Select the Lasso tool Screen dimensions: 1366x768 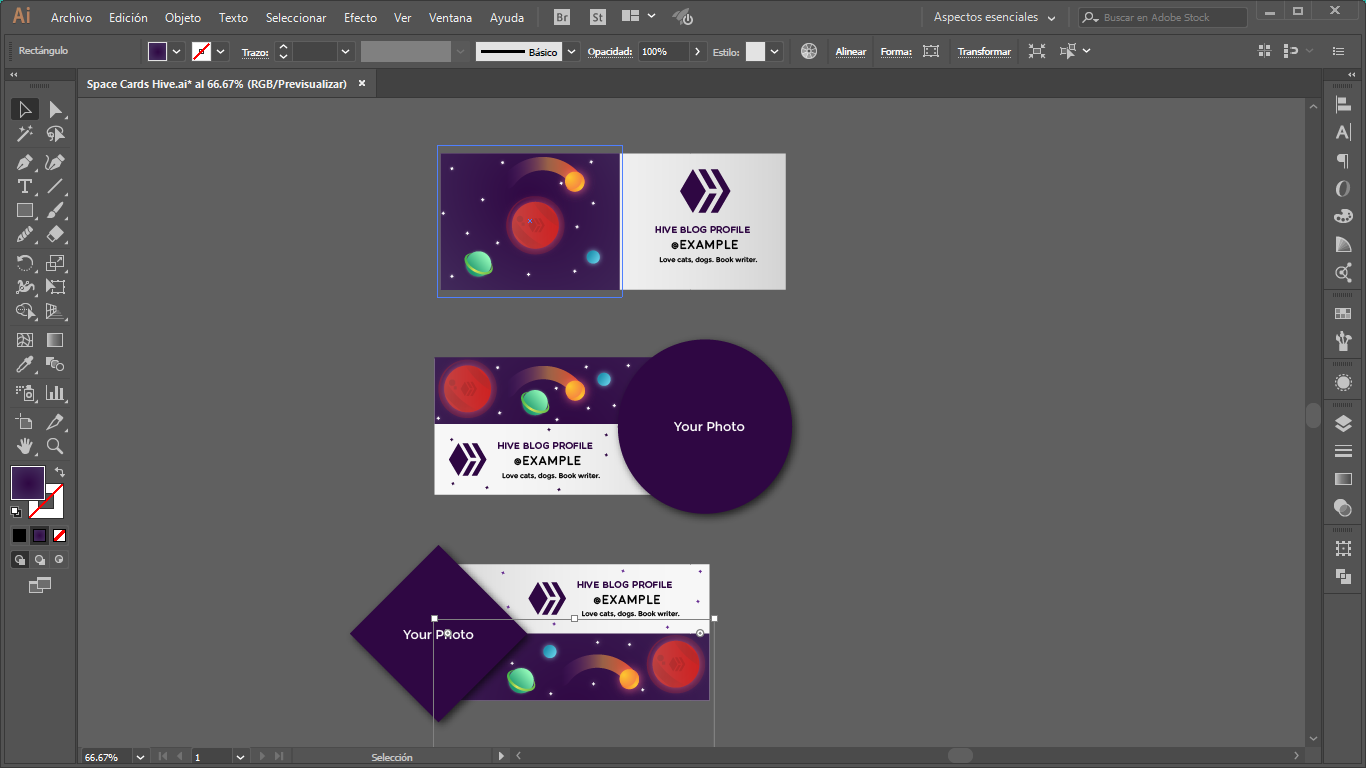tap(55, 134)
